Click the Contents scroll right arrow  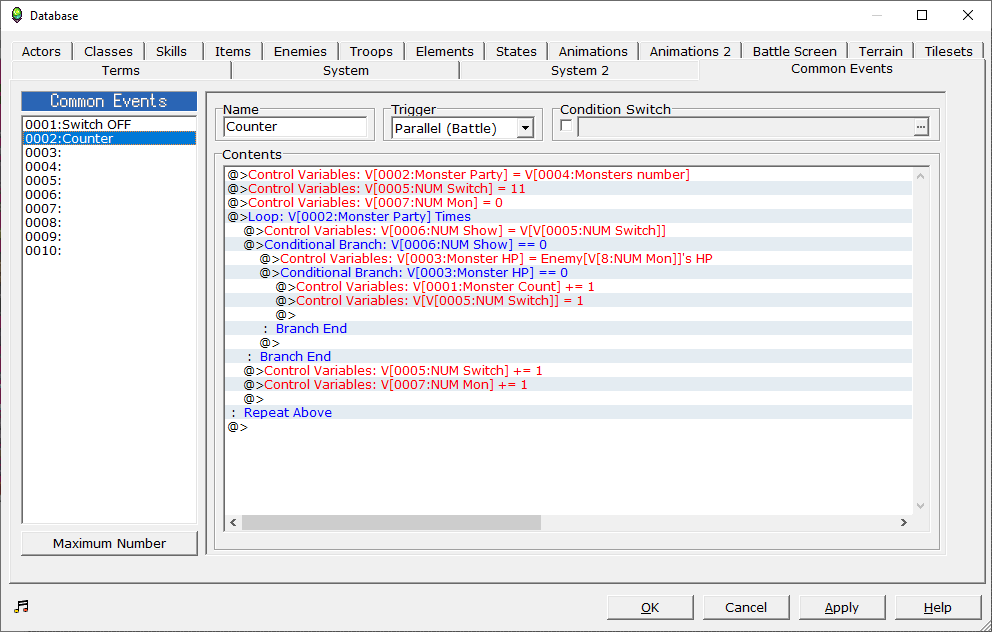pyautogui.click(x=904, y=522)
